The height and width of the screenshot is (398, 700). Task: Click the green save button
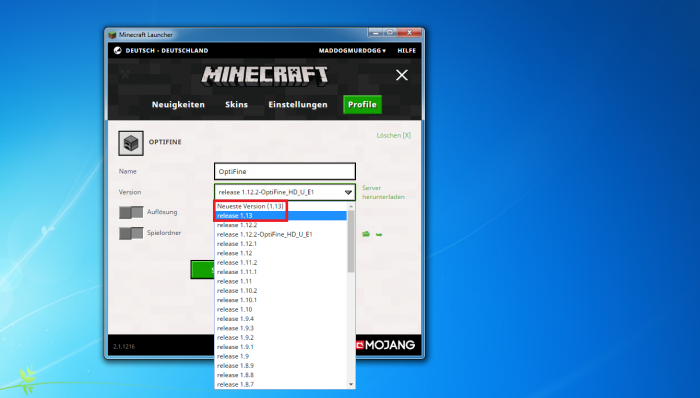[x=203, y=269]
